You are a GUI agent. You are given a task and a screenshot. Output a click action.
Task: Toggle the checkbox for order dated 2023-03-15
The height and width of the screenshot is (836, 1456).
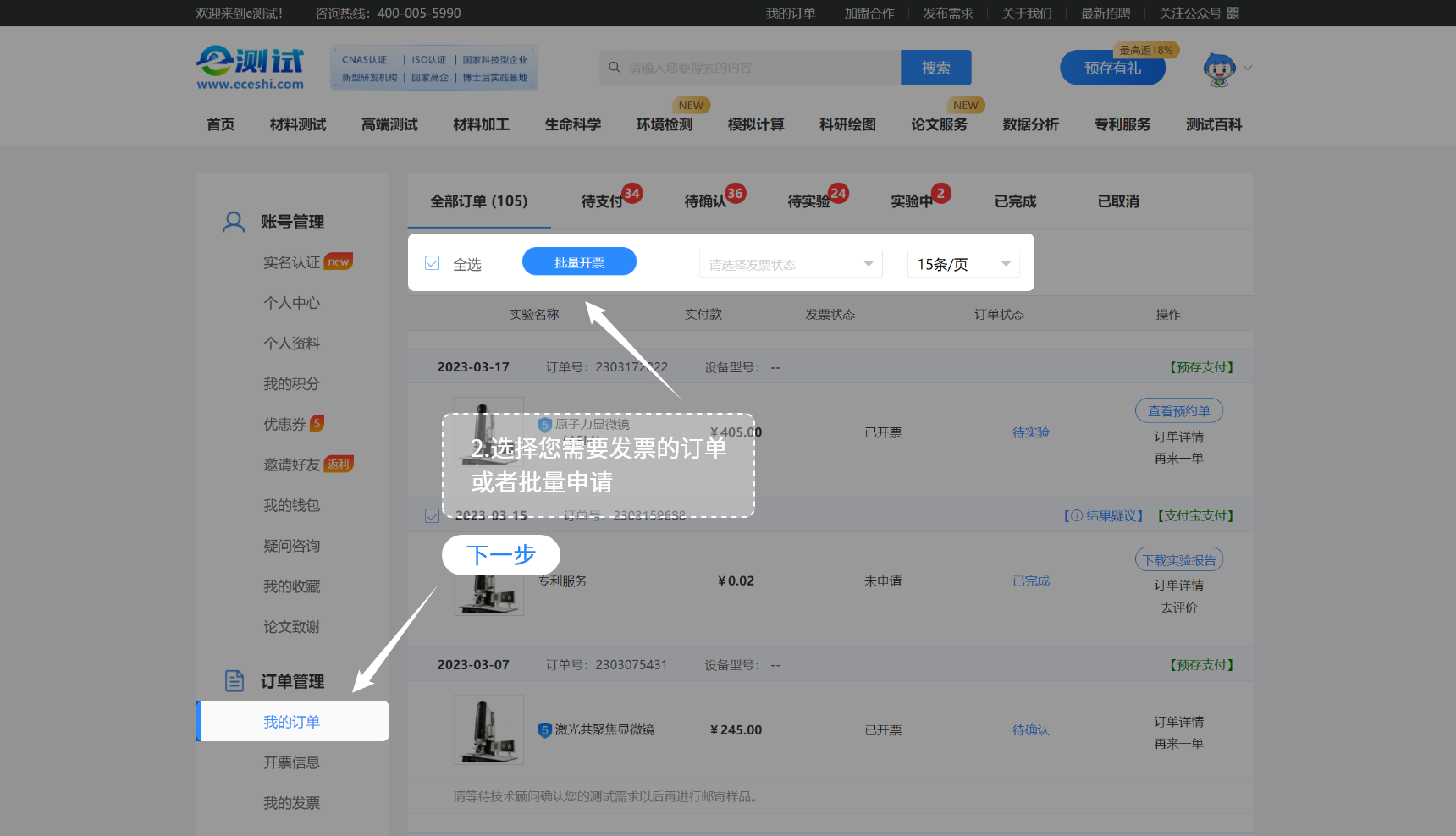pyautogui.click(x=433, y=515)
